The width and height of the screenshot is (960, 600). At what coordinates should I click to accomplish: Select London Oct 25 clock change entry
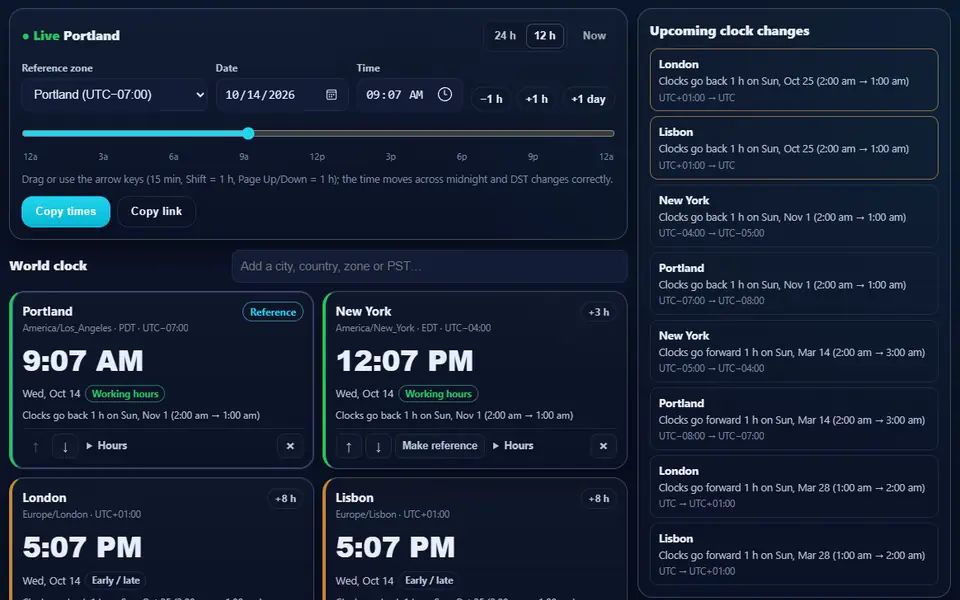coord(794,80)
